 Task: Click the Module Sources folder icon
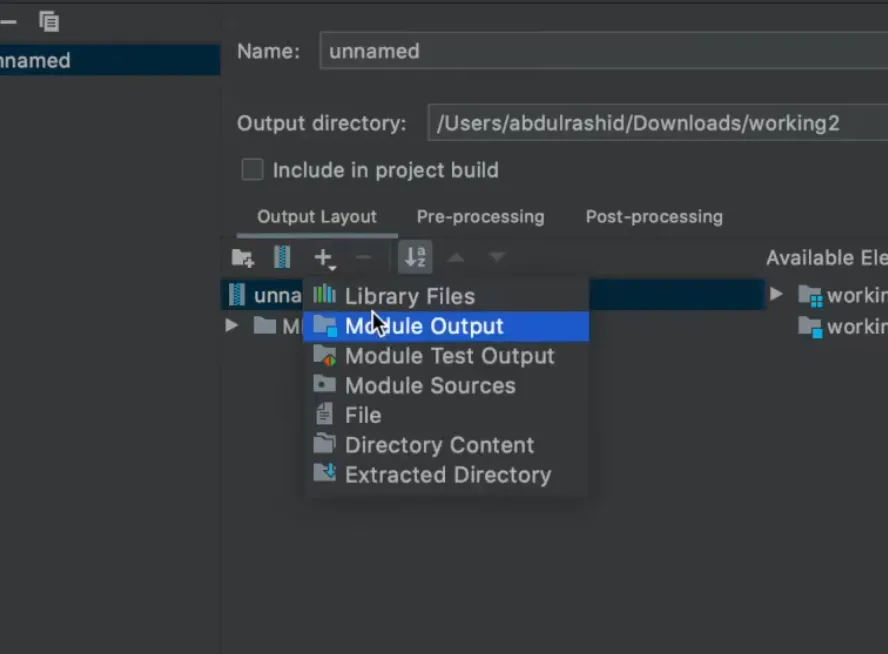click(x=325, y=383)
